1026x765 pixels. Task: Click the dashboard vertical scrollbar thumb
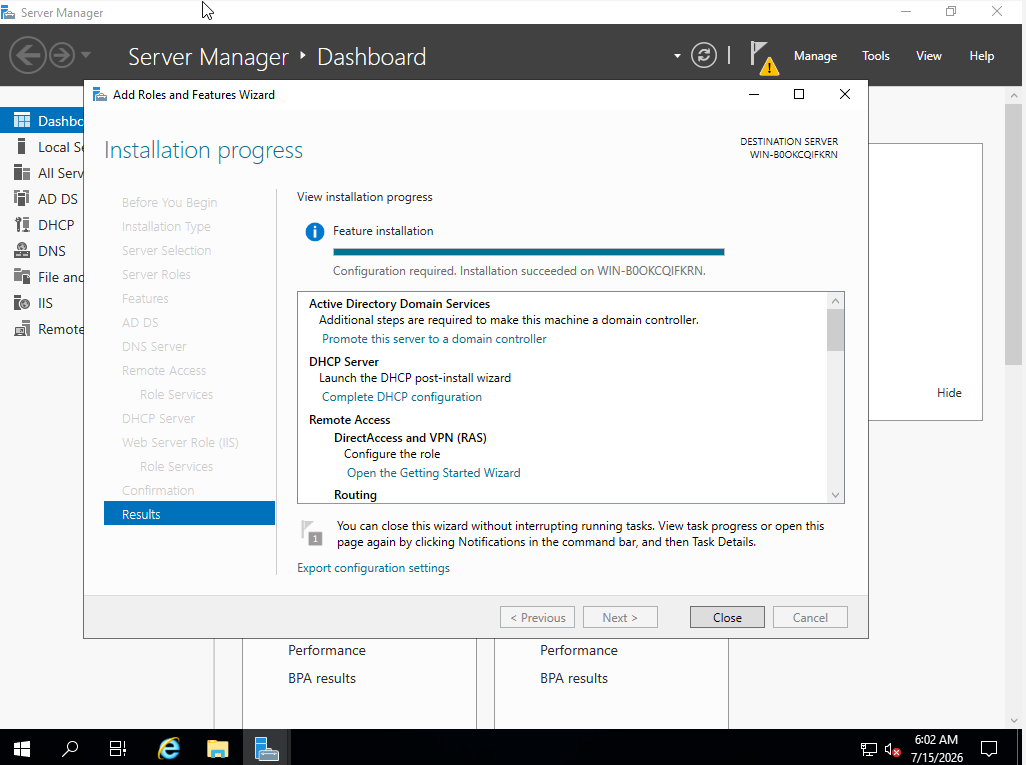1014,234
